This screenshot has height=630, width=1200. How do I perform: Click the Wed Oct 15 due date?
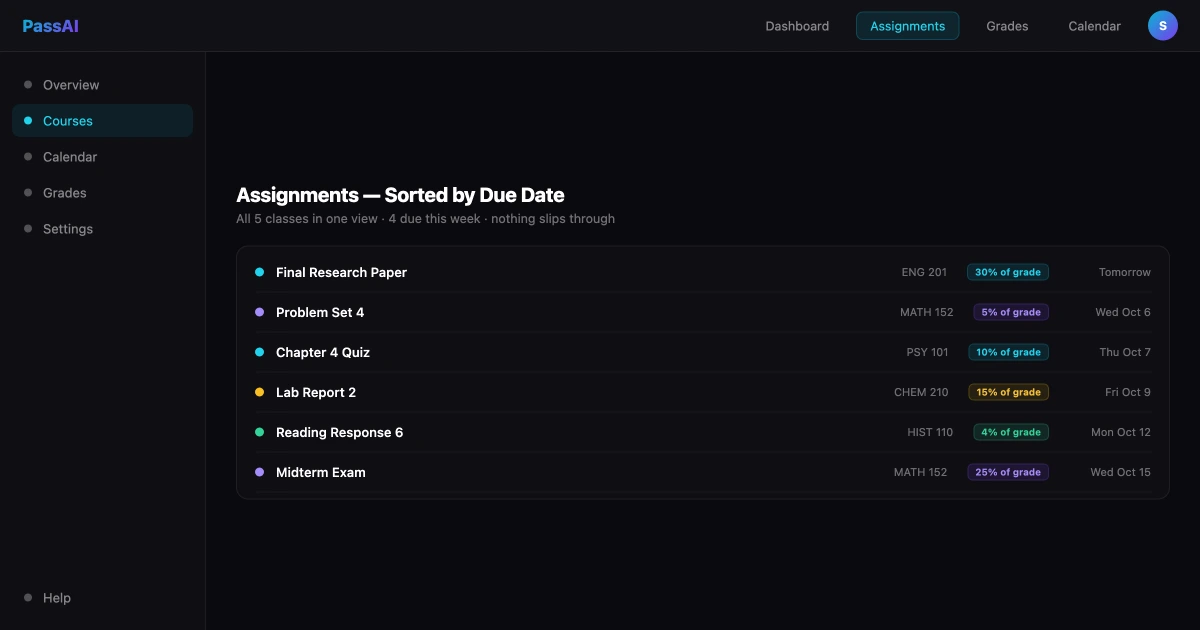click(x=1121, y=472)
